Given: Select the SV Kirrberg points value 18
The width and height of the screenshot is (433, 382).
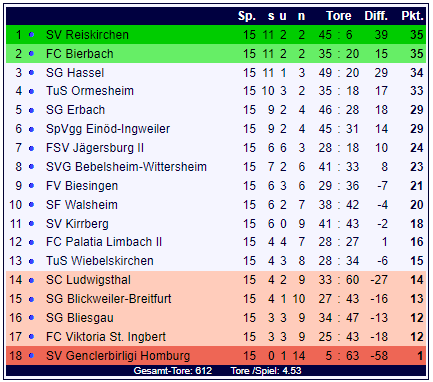Looking at the screenshot, I should click(417, 224).
